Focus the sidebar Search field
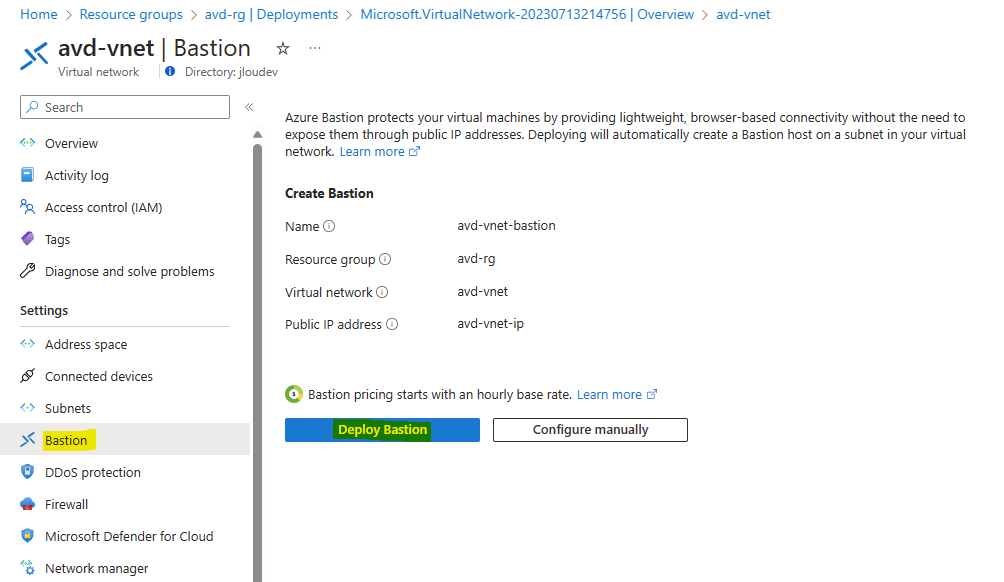 click(125, 107)
